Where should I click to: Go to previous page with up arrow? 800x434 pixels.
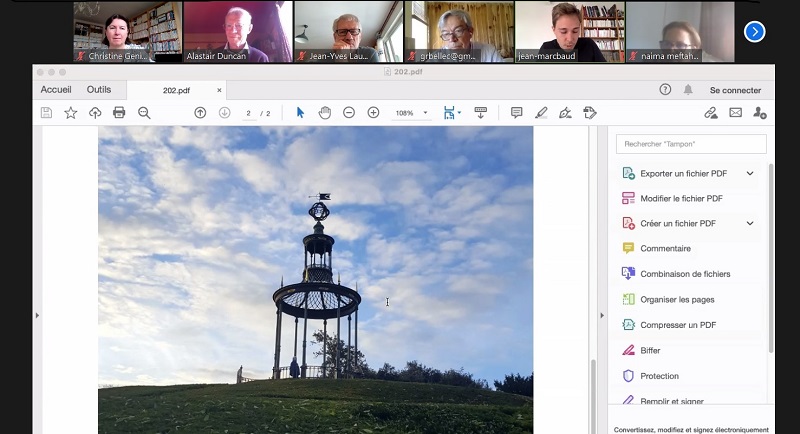pos(200,113)
